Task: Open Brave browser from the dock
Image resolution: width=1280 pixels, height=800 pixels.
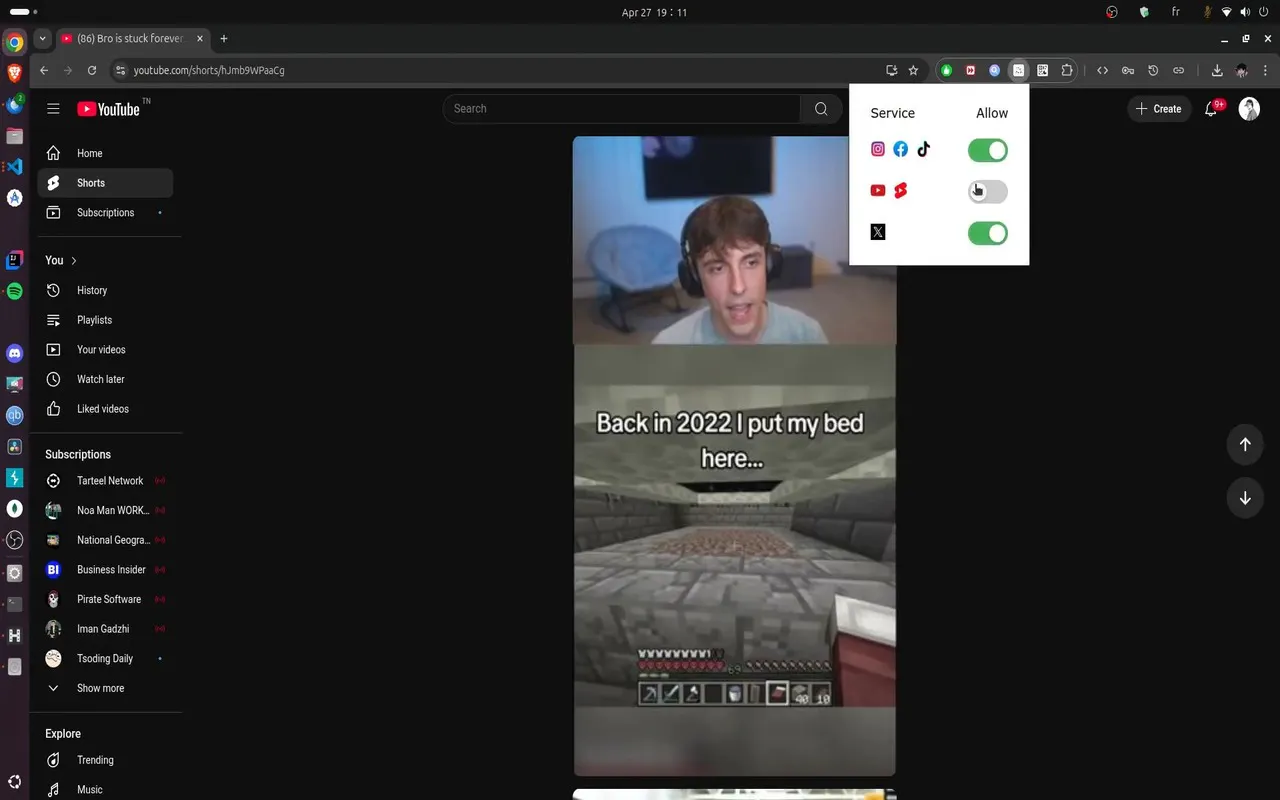Action: (x=14, y=73)
